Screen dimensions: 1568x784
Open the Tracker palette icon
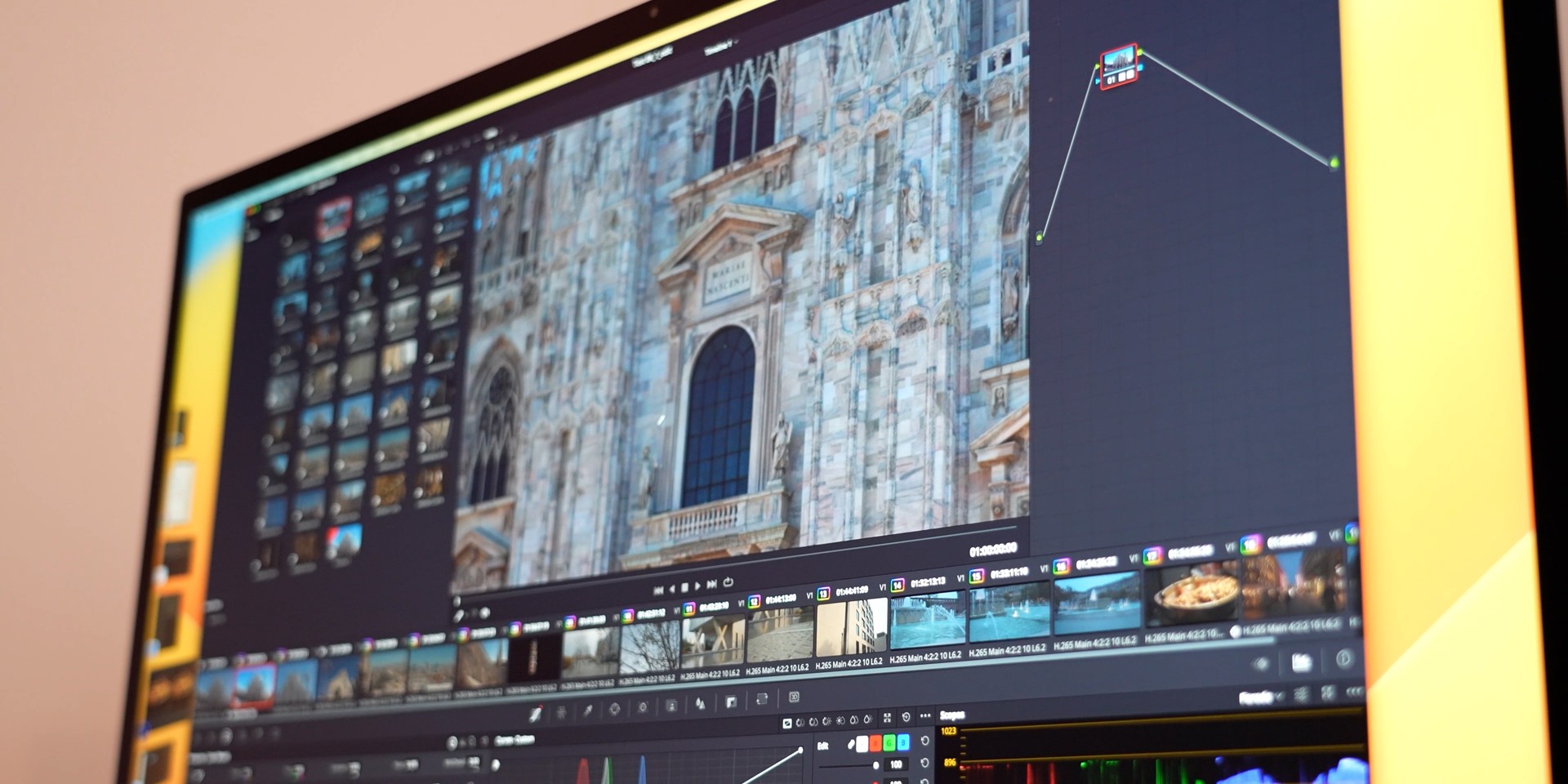point(643,707)
